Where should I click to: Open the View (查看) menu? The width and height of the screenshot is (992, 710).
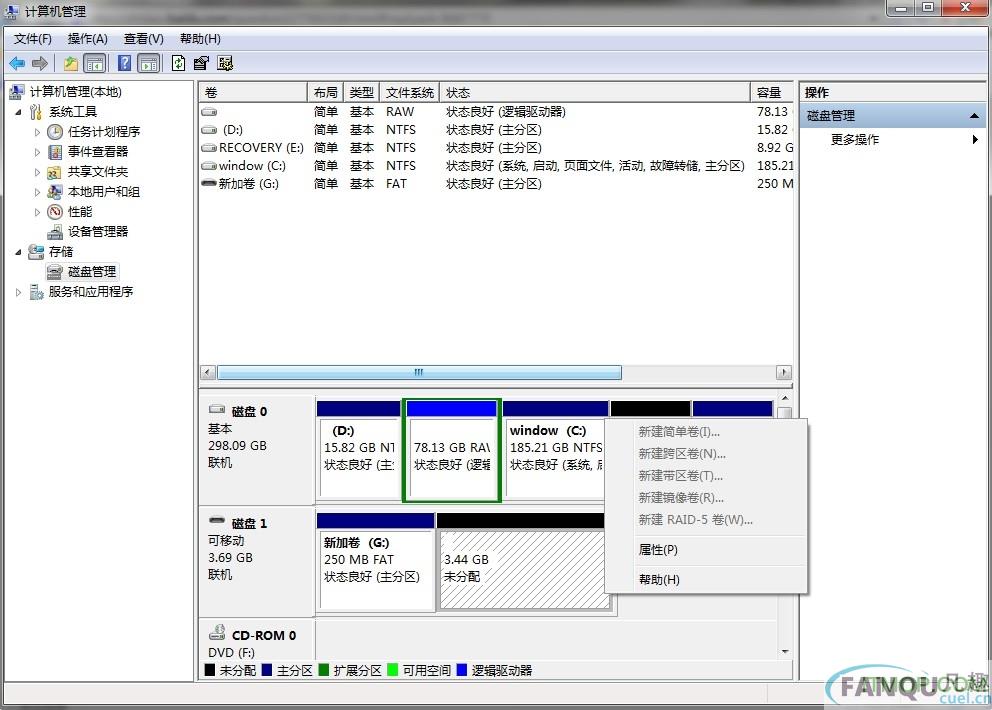[144, 39]
